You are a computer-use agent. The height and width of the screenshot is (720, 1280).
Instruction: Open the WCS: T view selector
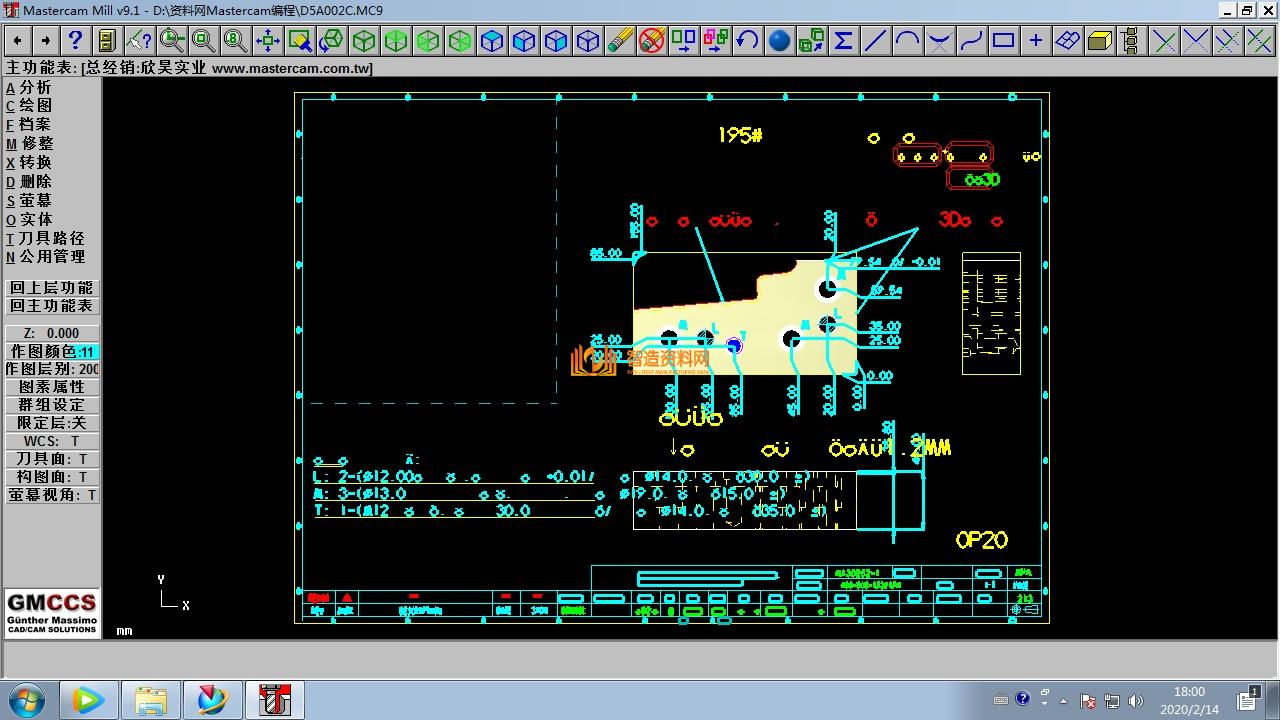pyautogui.click(x=52, y=441)
